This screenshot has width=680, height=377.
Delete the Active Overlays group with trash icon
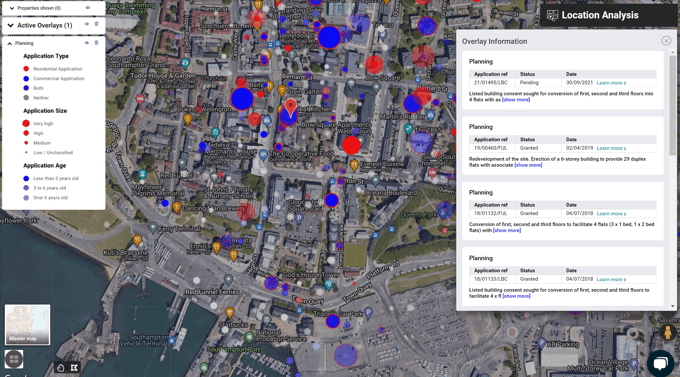tap(96, 24)
